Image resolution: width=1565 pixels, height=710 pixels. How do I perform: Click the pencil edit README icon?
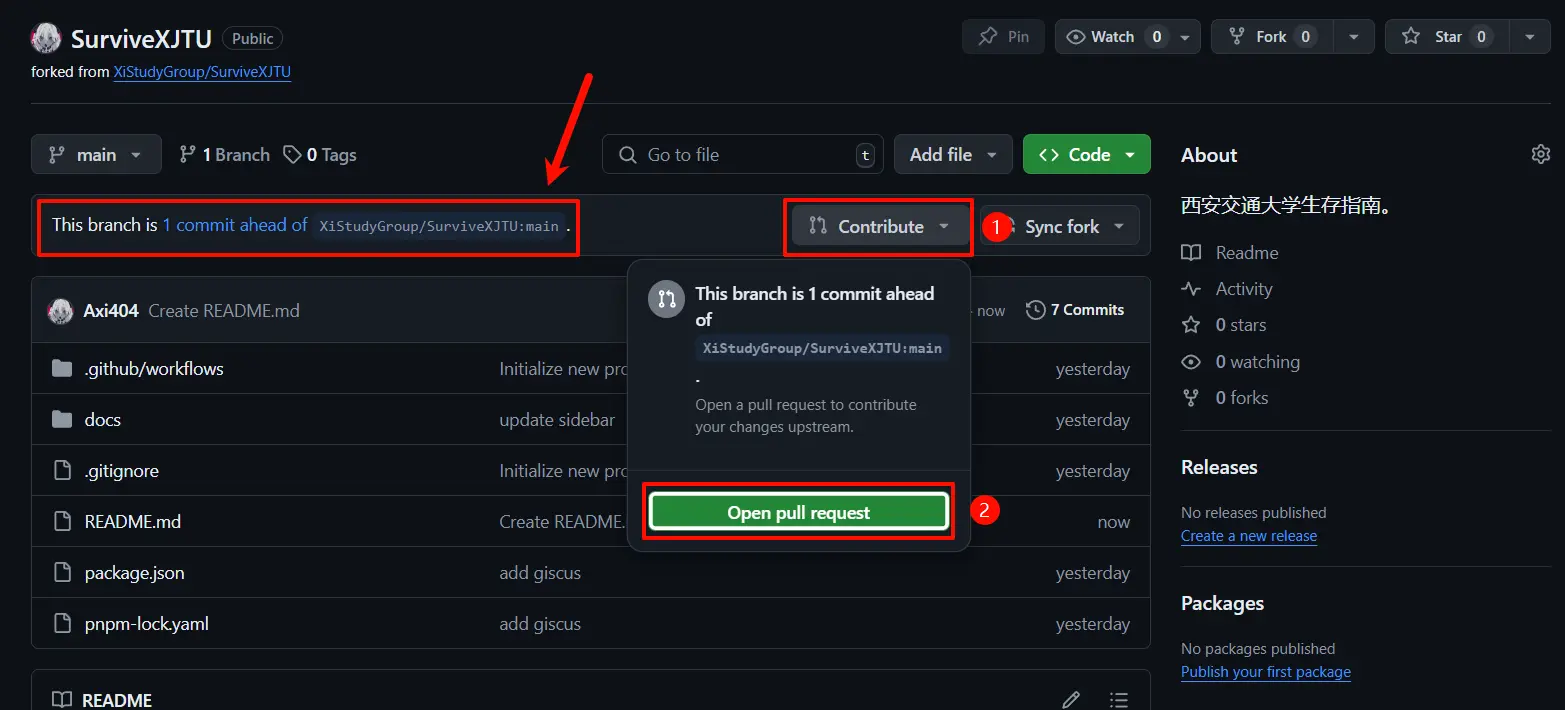coord(1071,699)
